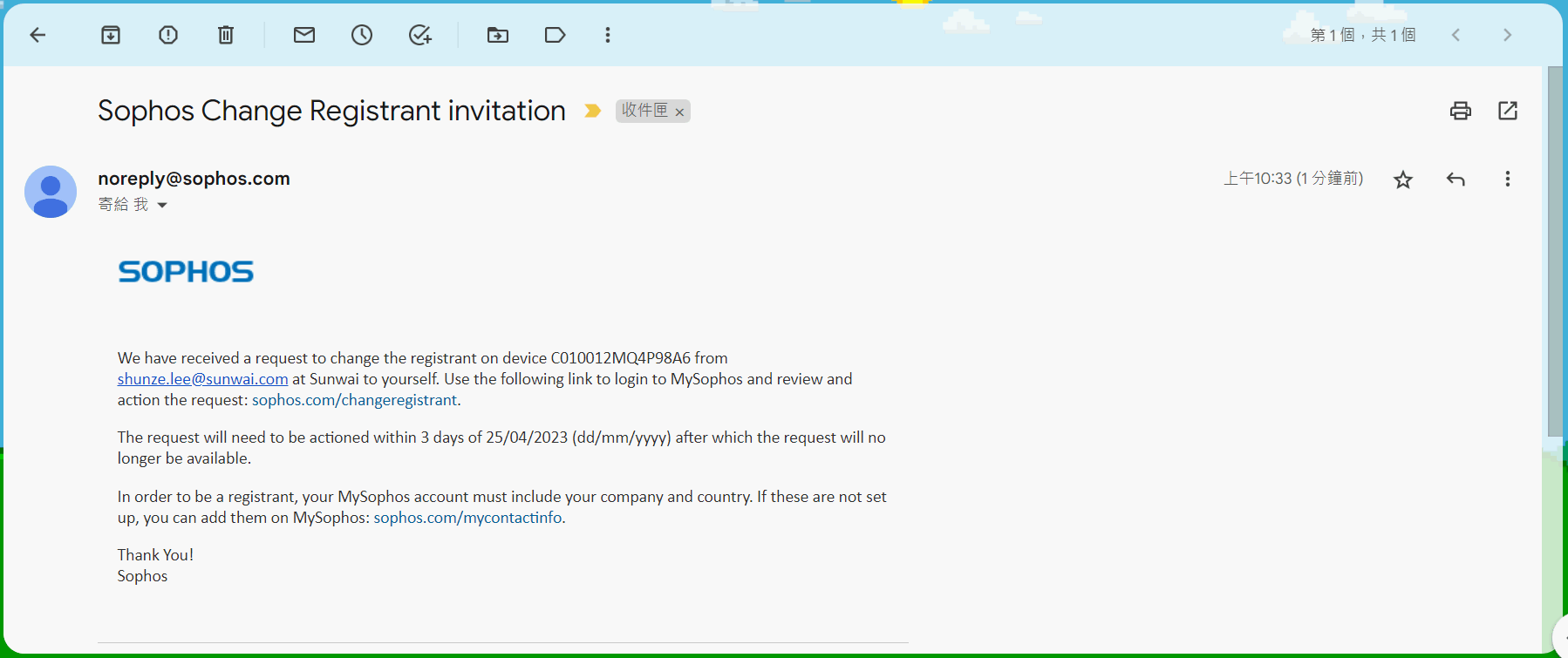Open the shunze.lee@sunwai.com email link
The image size is (1568, 658).
click(202, 379)
